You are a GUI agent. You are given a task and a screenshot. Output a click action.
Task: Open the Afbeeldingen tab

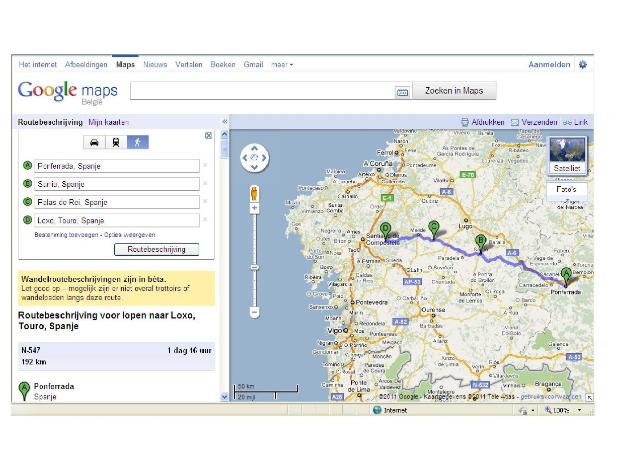click(86, 65)
